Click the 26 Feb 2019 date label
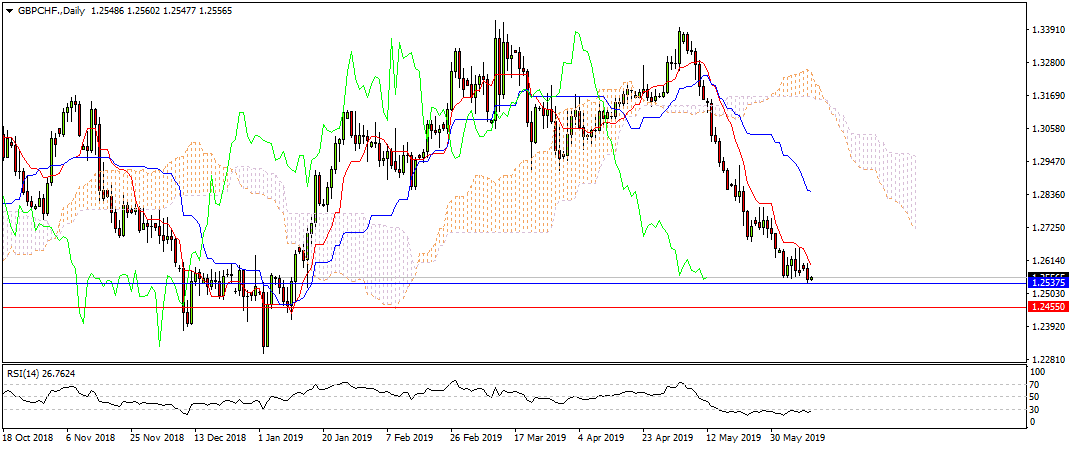Image resolution: width=1072 pixels, height=449 pixels. 475,438
